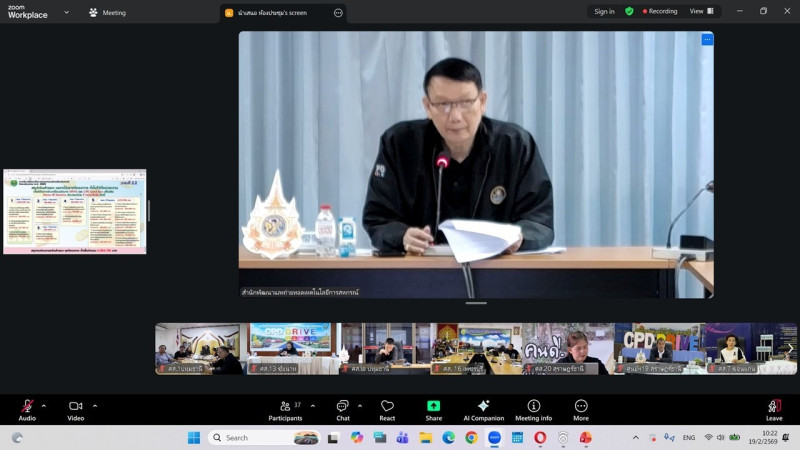Click the shared screen thumbnail
The height and width of the screenshot is (450, 800).
75,212
